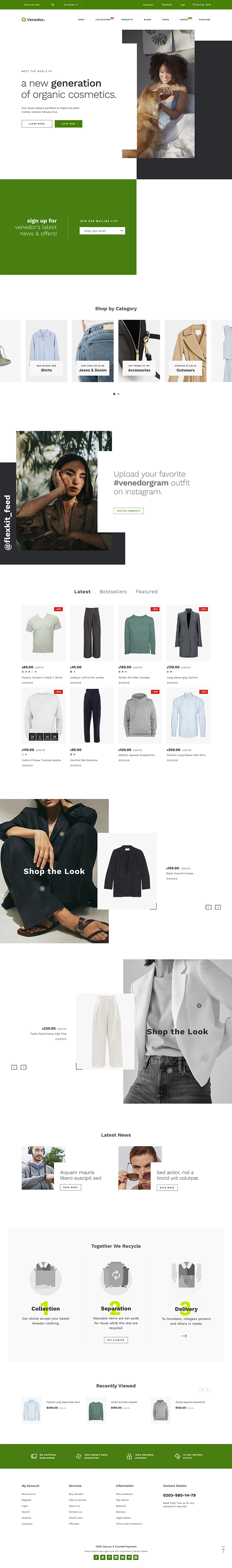
Task: Click hotspot marker on white blazer photo
Action: point(198,1005)
